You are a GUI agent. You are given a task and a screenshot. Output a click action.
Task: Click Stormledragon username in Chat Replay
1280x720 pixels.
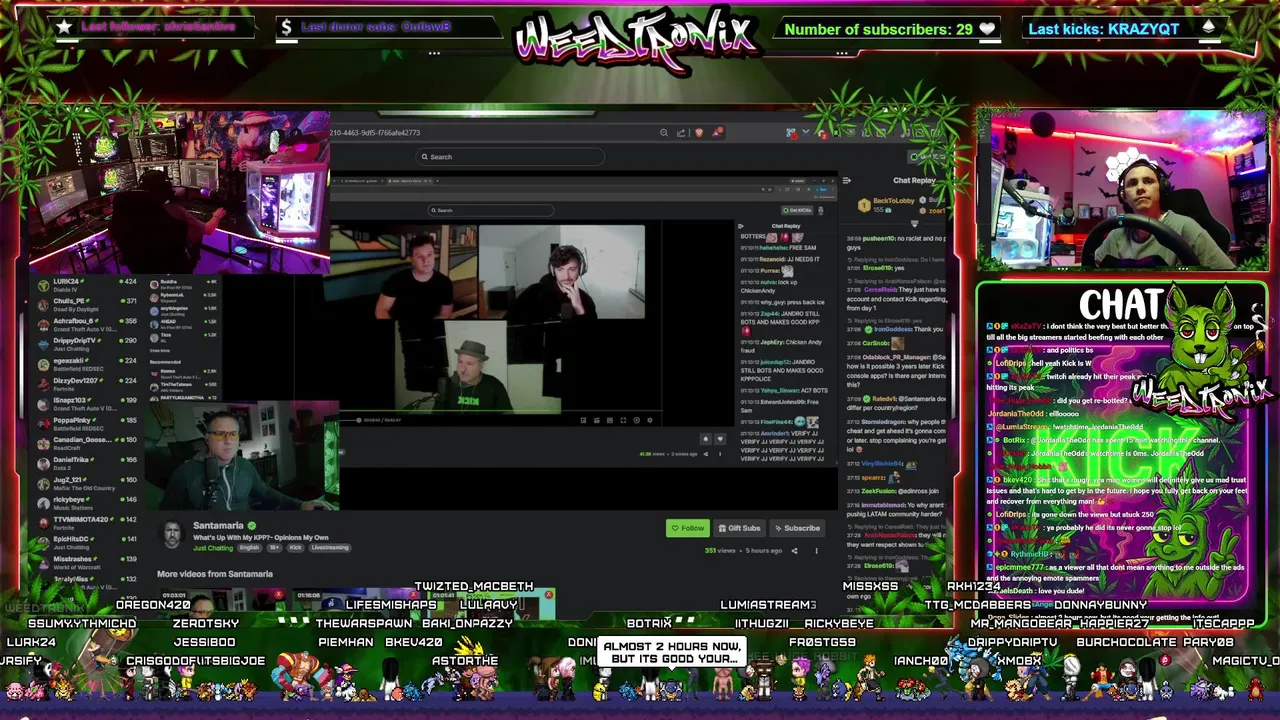pos(884,421)
